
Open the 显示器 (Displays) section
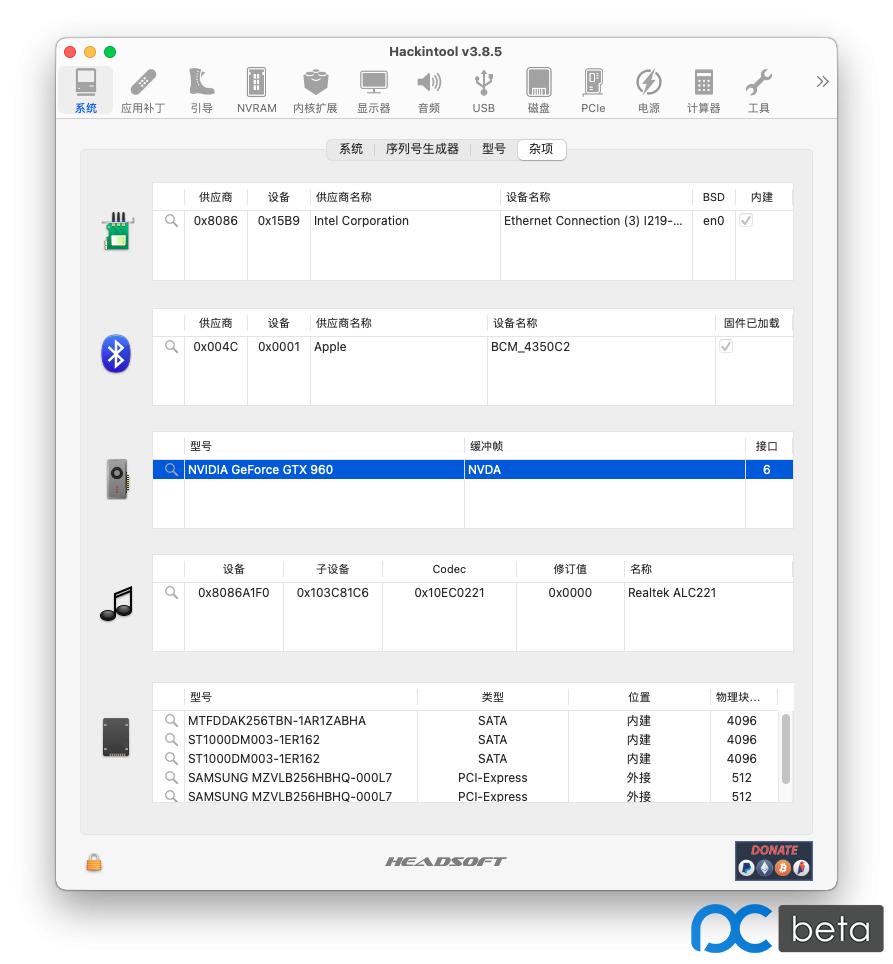pyautogui.click(x=373, y=90)
